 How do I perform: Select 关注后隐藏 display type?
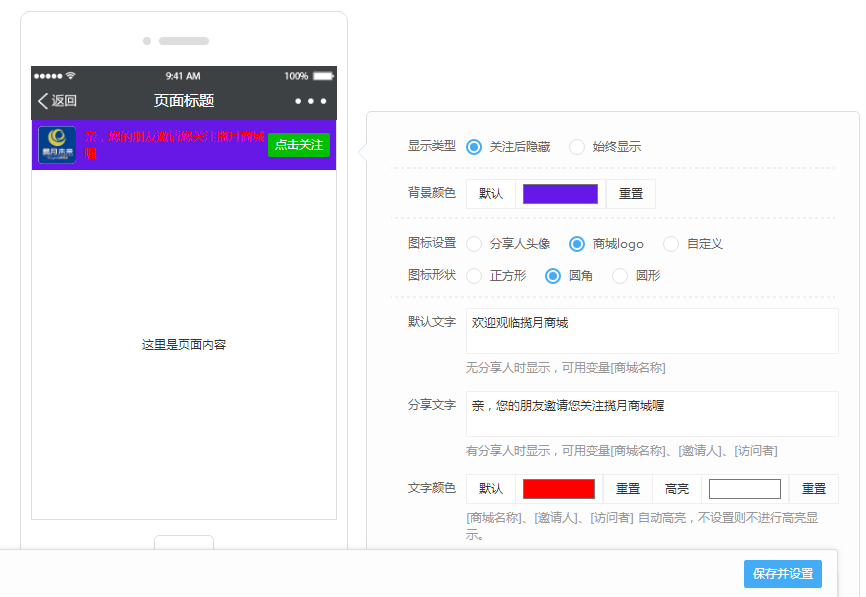[x=474, y=147]
